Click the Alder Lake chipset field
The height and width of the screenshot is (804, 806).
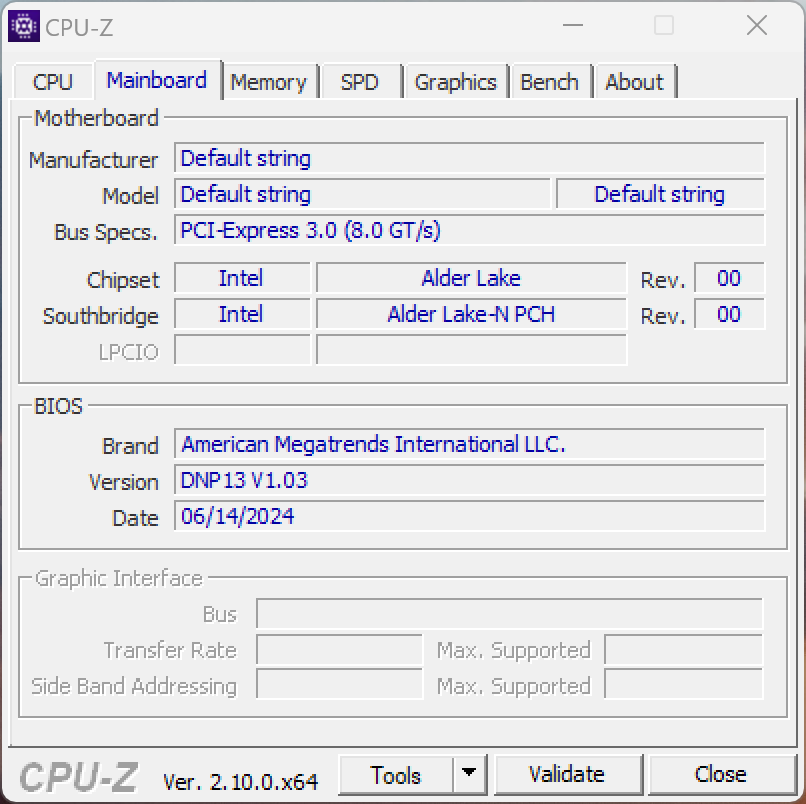point(471,278)
